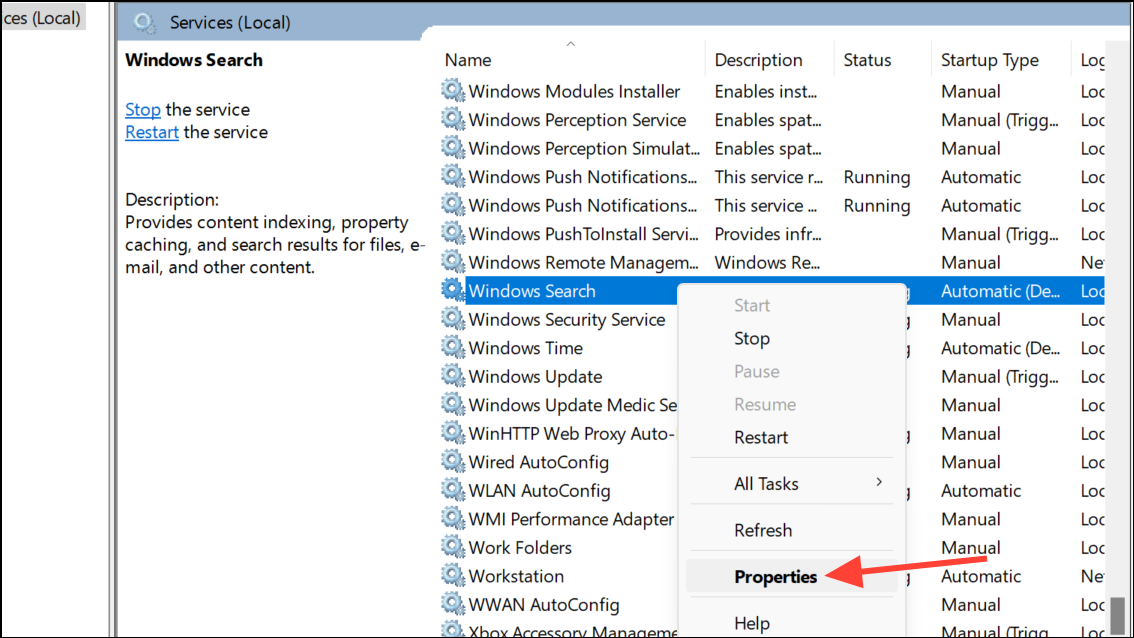Click gear icon of Windows Perception Service
This screenshot has width=1134, height=638.
(453, 119)
